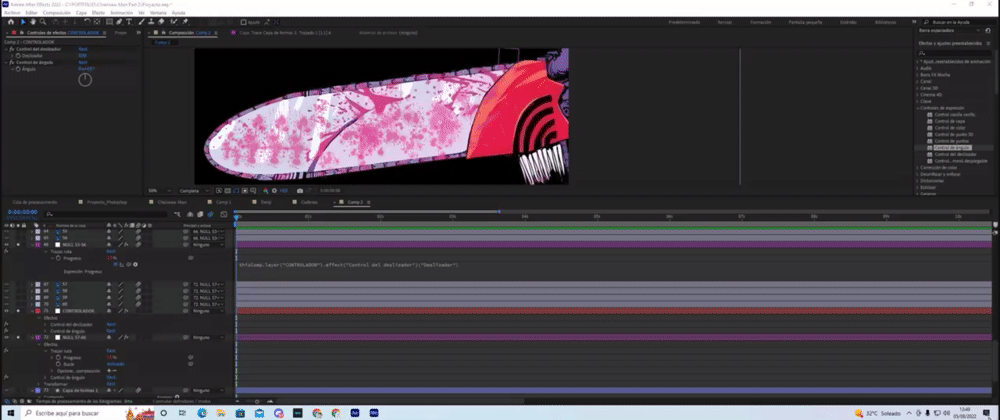This screenshot has height=420, width=1000.
Task: Switch to the Cadenas timeline tab
Action: pos(308,202)
